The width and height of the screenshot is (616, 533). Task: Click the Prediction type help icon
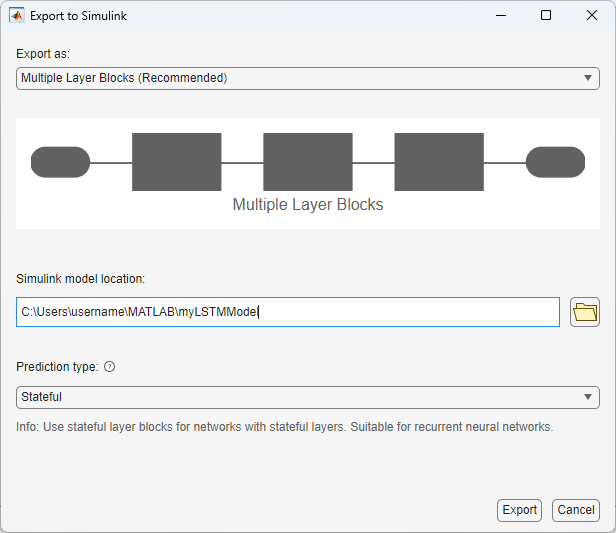pos(110,367)
